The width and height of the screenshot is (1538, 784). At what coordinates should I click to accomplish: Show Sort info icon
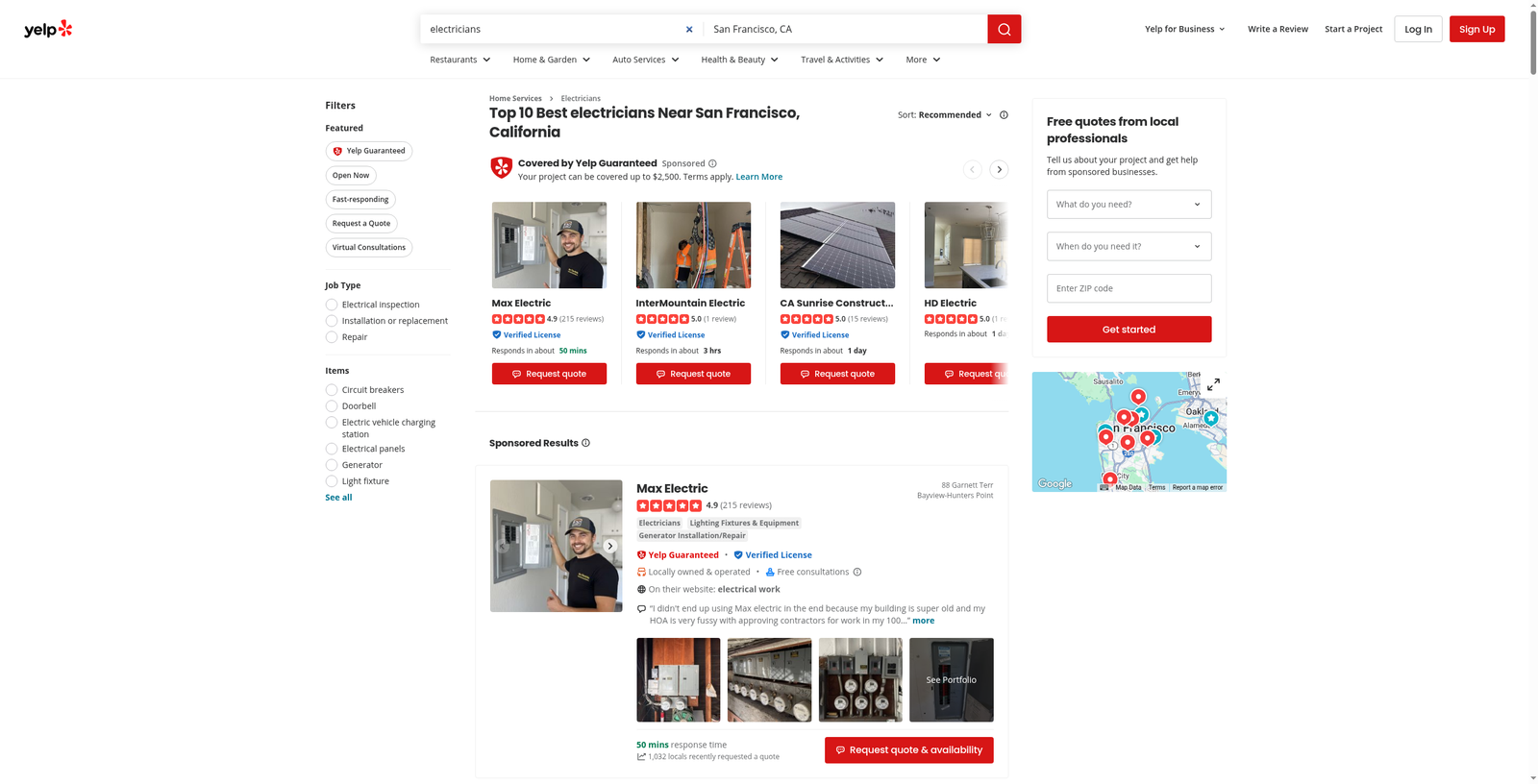[1004, 114]
